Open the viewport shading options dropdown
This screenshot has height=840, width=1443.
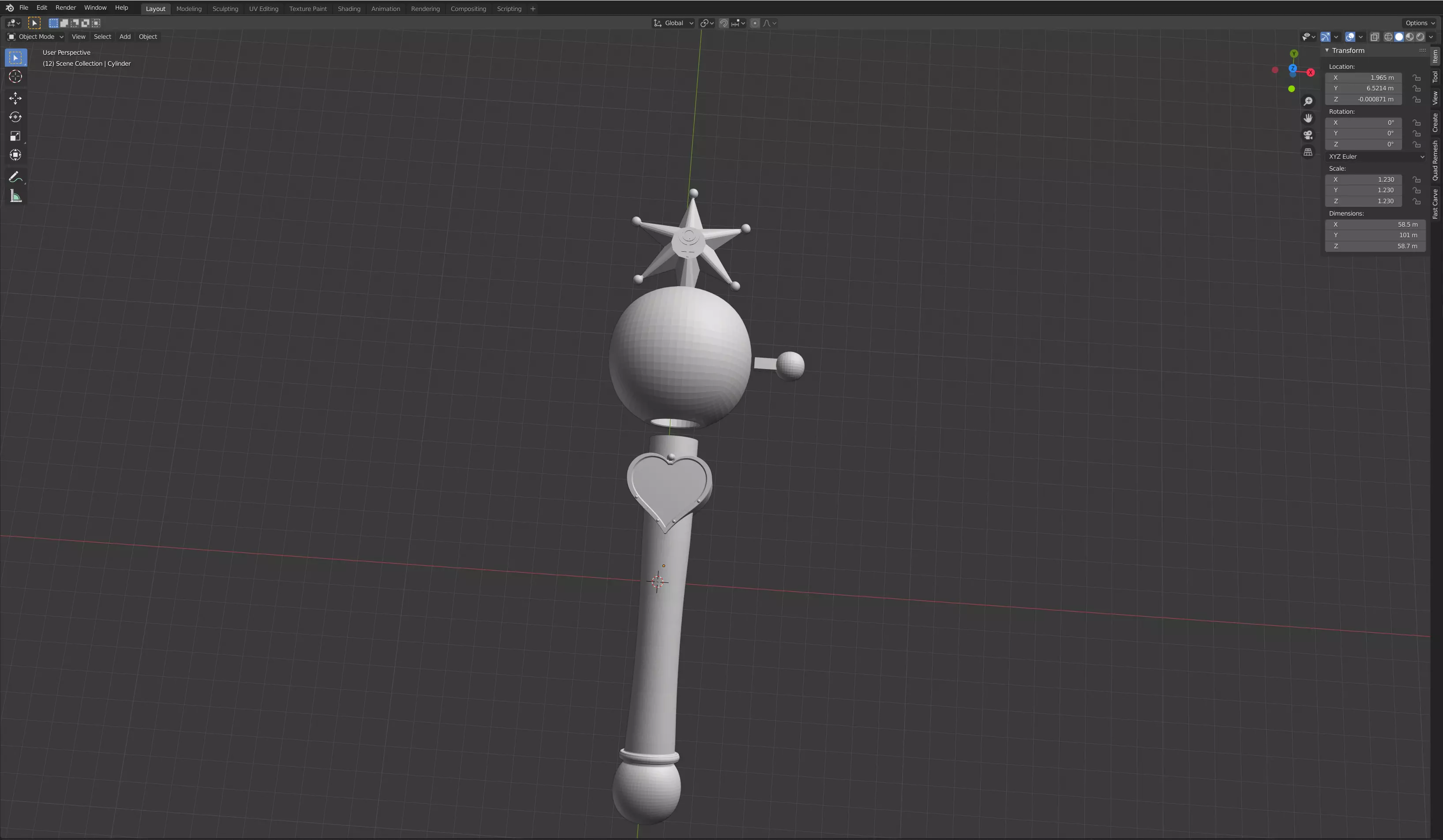point(1431,37)
